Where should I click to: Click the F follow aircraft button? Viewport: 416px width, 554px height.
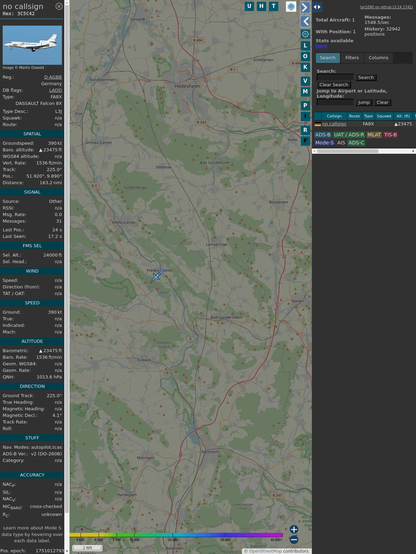click(305, 141)
